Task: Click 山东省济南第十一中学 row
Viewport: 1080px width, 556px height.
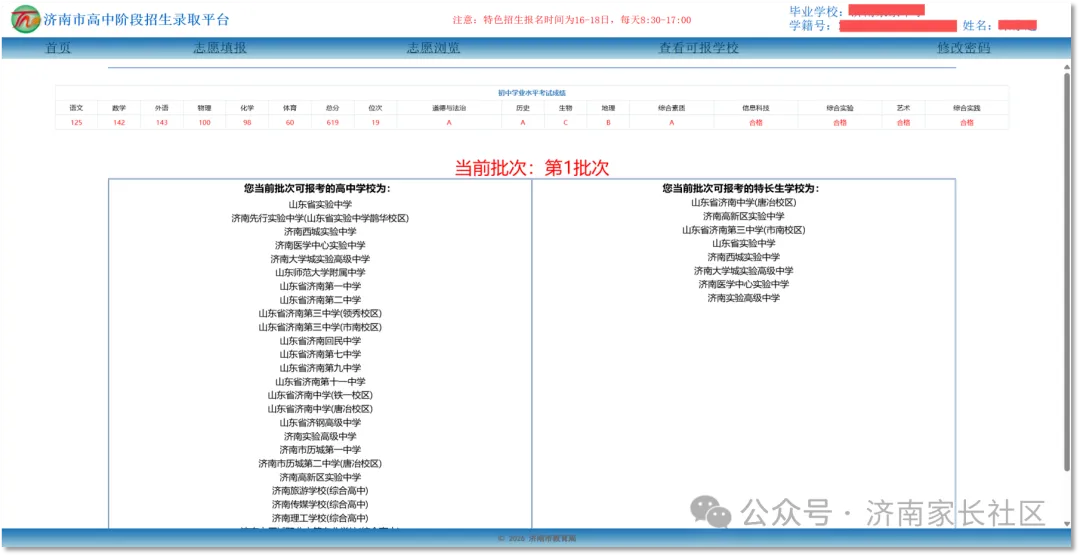Action: 320,382
